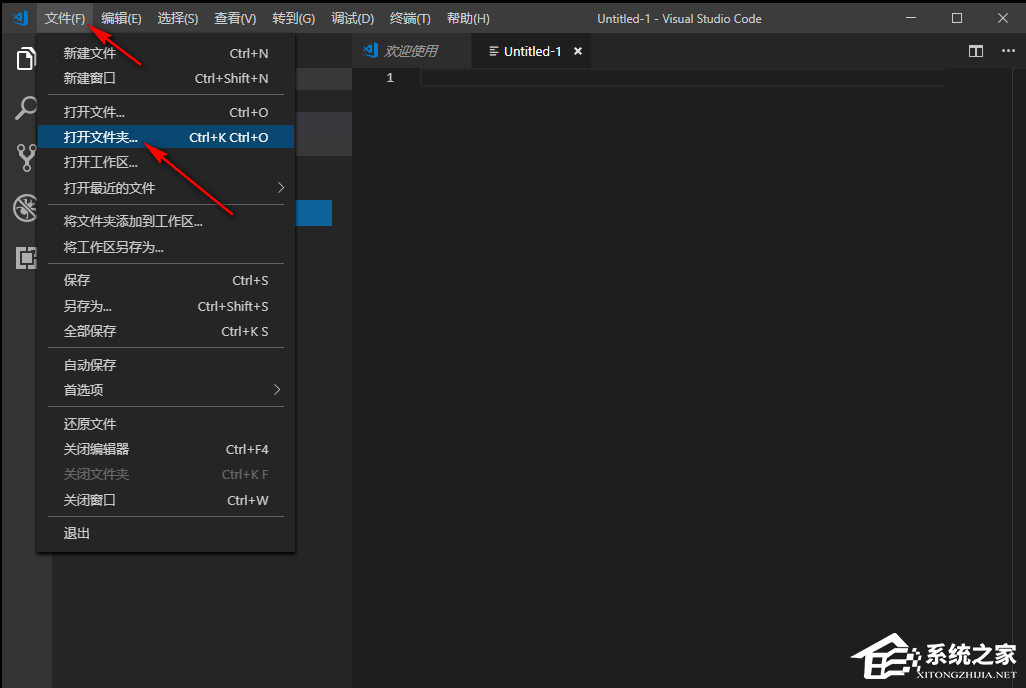
Task: Click 退出 to exit the application
Action: pyautogui.click(x=77, y=532)
